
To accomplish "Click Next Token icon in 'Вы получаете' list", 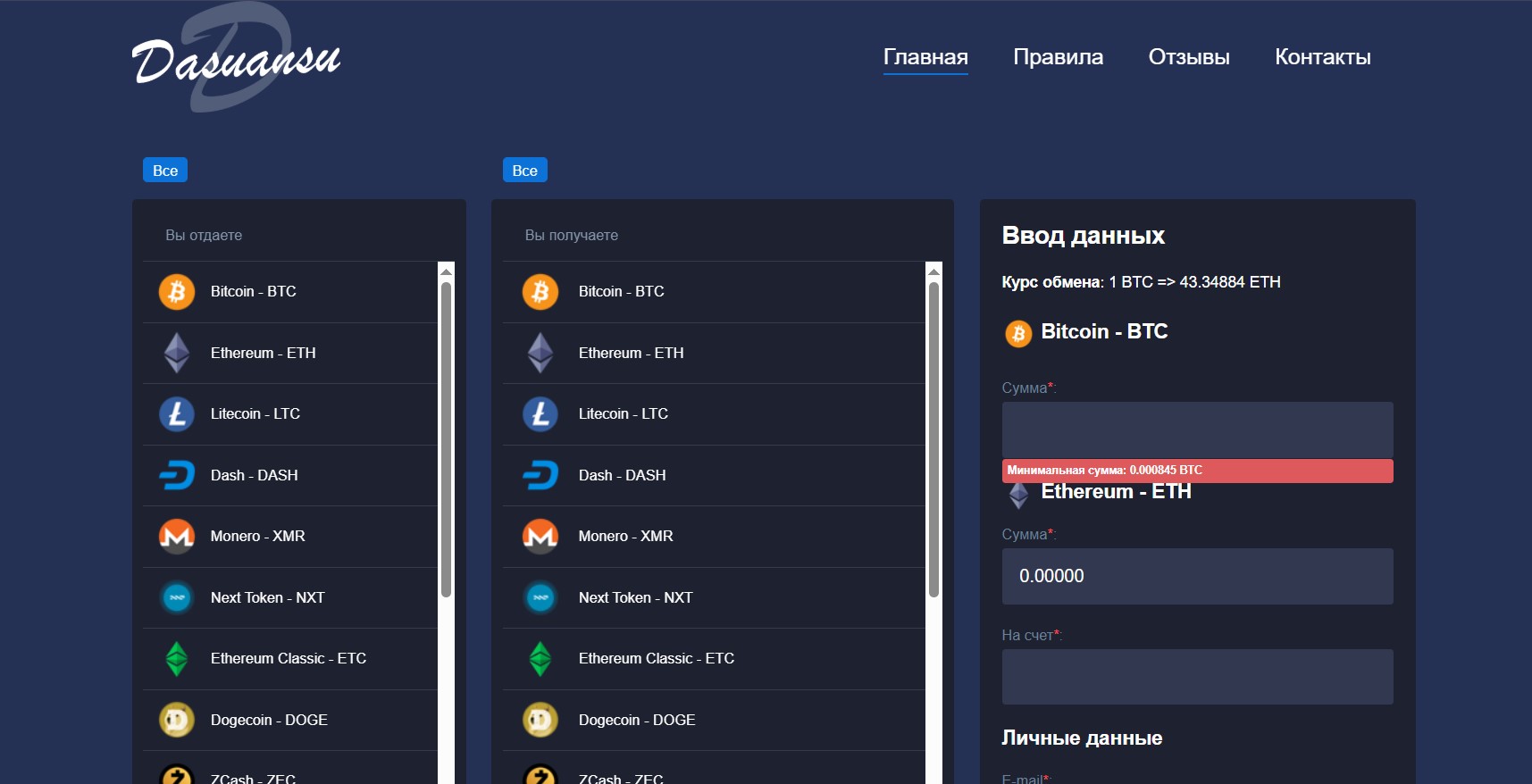I will 540,597.
